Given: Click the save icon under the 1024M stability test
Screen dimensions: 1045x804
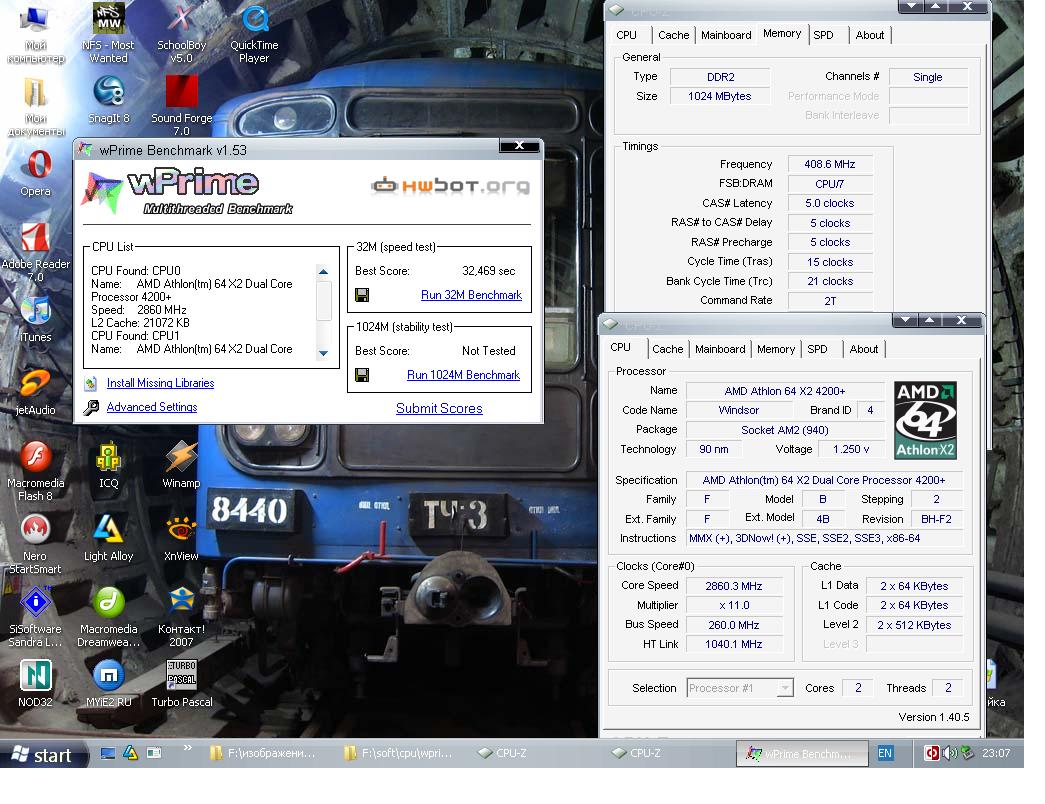Looking at the screenshot, I should [x=362, y=375].
